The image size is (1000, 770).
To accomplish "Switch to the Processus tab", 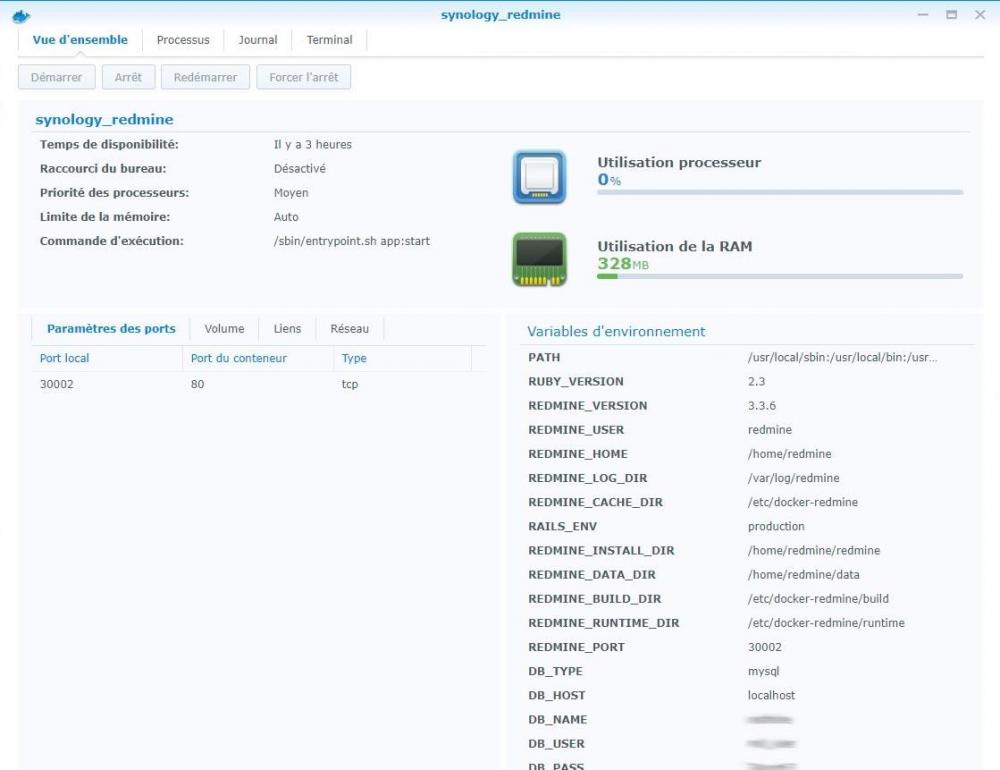I will pos(183,40).
